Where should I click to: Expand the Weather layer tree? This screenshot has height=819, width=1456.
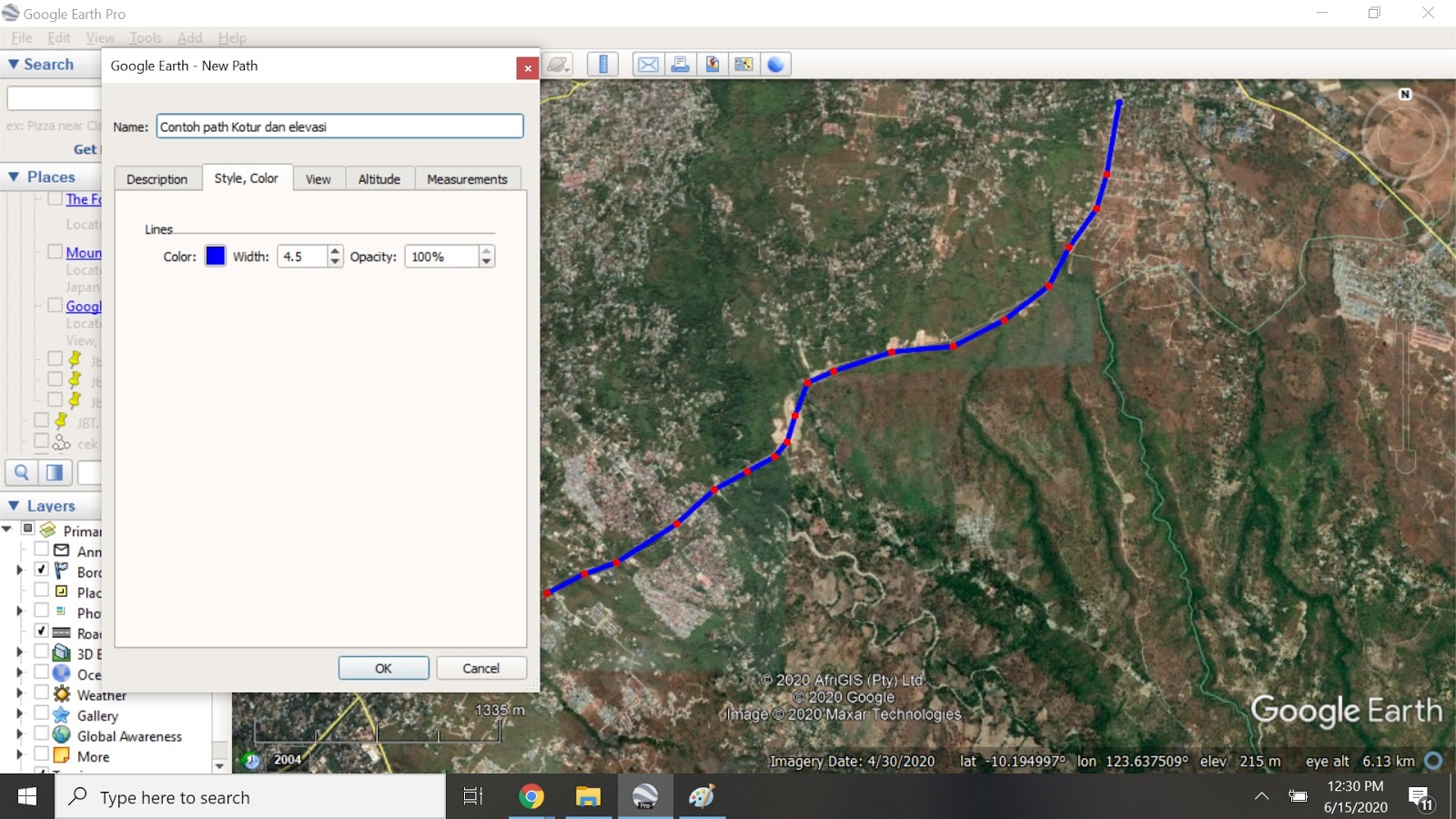tap(19, 693)
